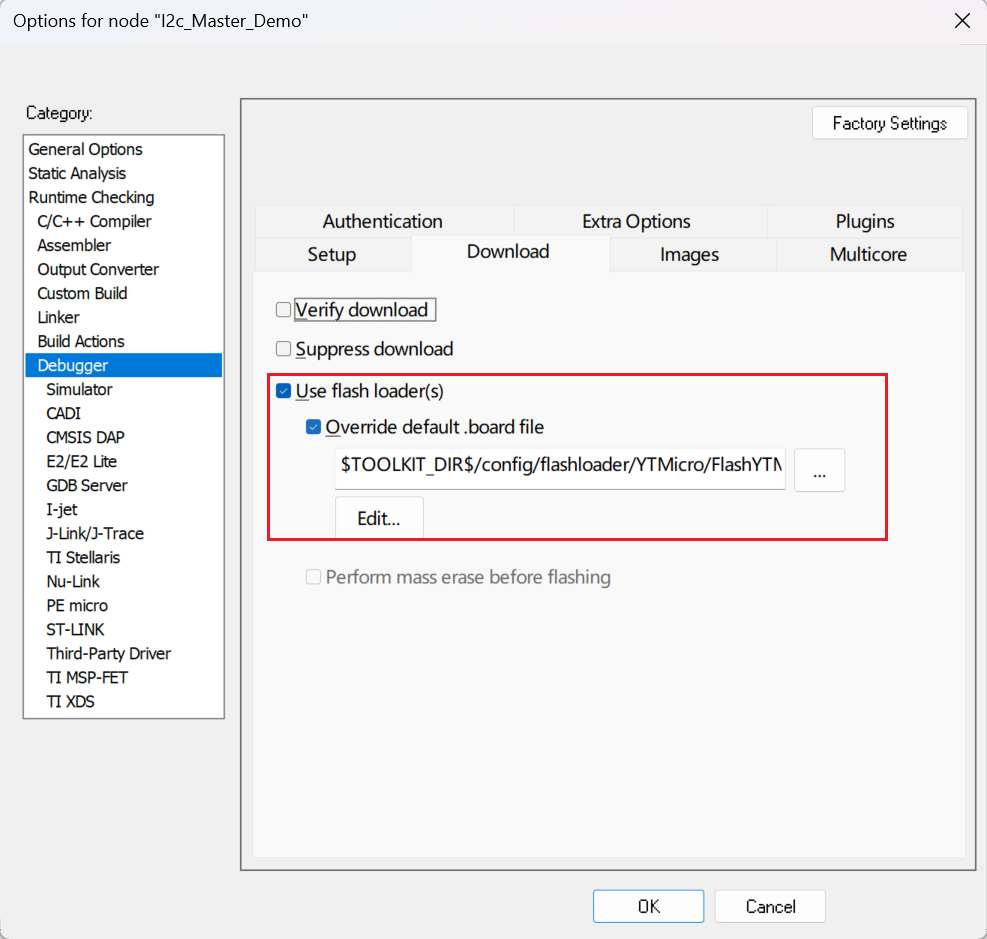Click the .board file path field
Screen dimensions: 987x939
(560, 466)
